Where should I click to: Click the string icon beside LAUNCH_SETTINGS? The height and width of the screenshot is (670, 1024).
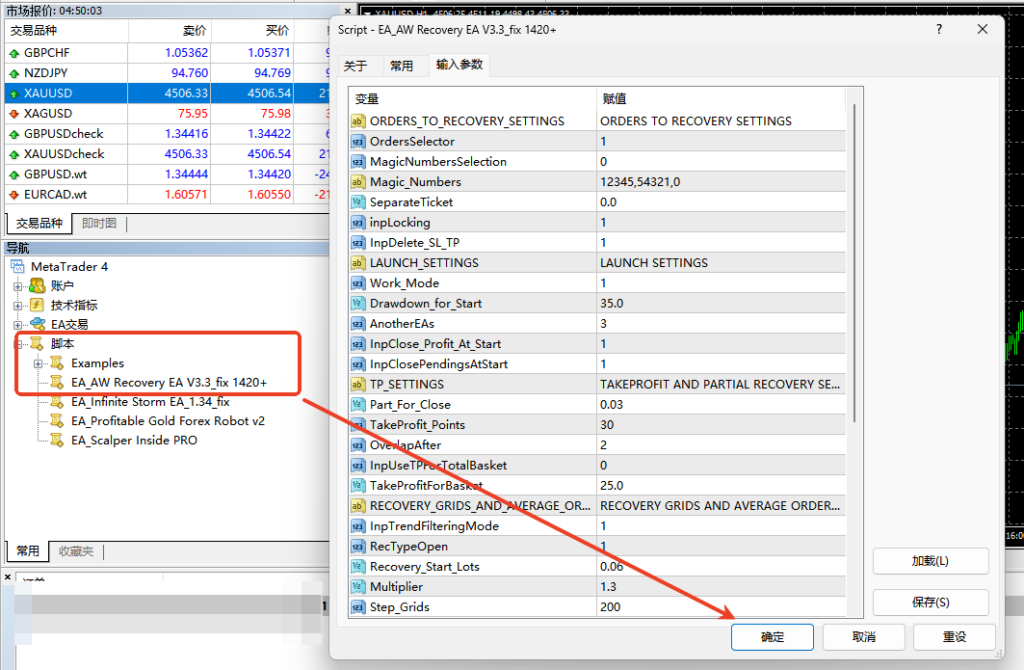click(x=358, y=263)
